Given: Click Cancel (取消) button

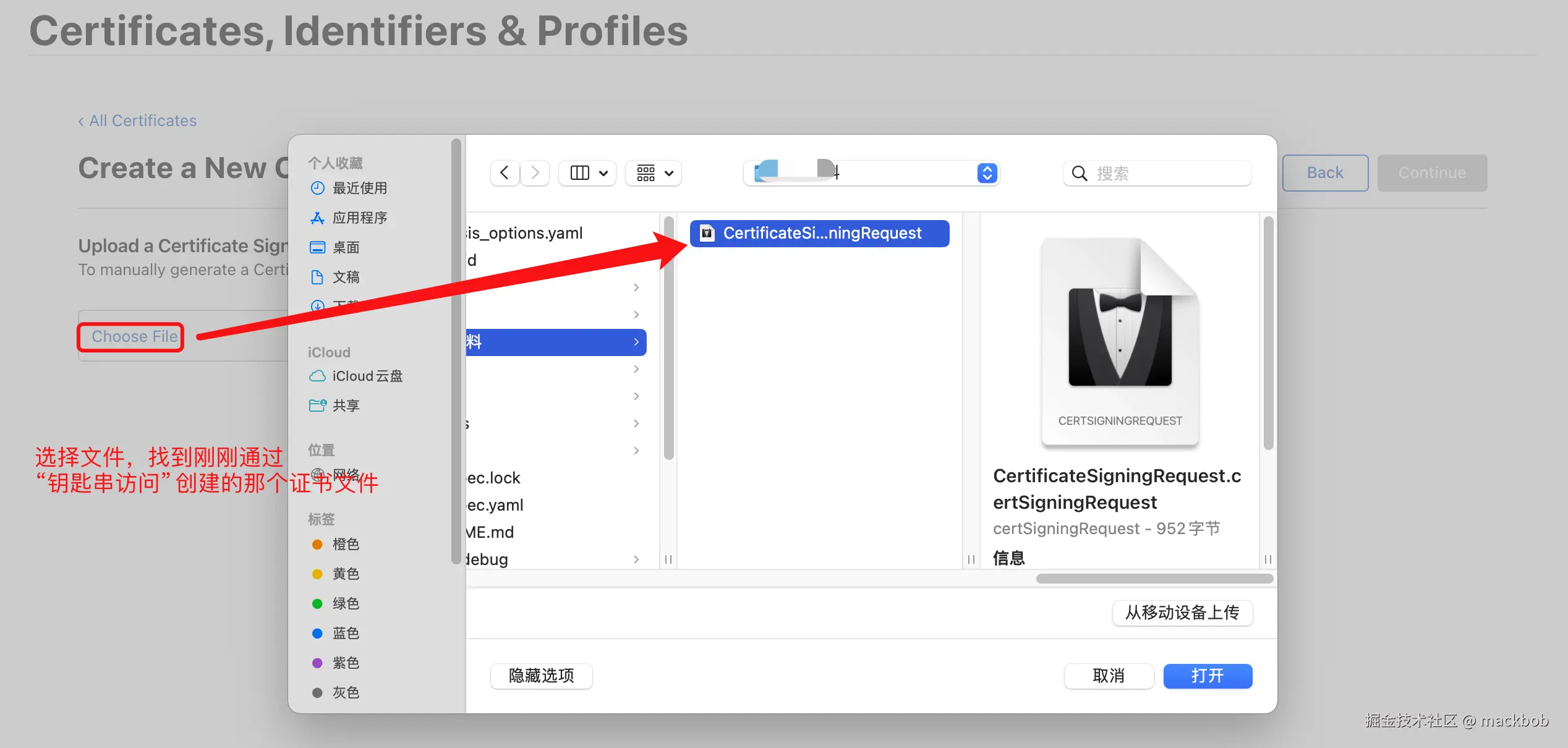Looking at the screenshot, I should (x=1109, y=676).
